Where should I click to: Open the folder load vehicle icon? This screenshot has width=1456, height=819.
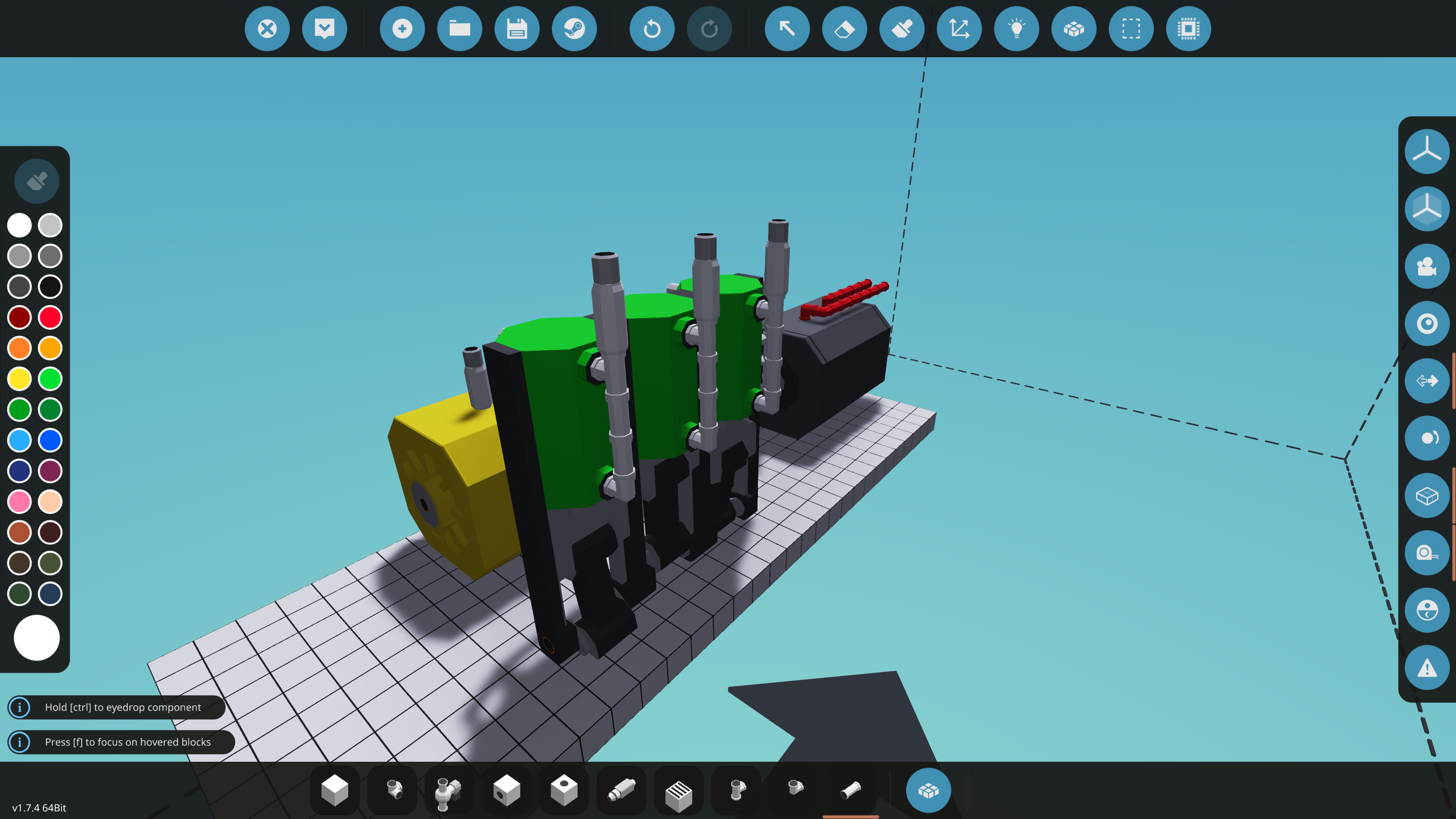click(x=460, y=29)
